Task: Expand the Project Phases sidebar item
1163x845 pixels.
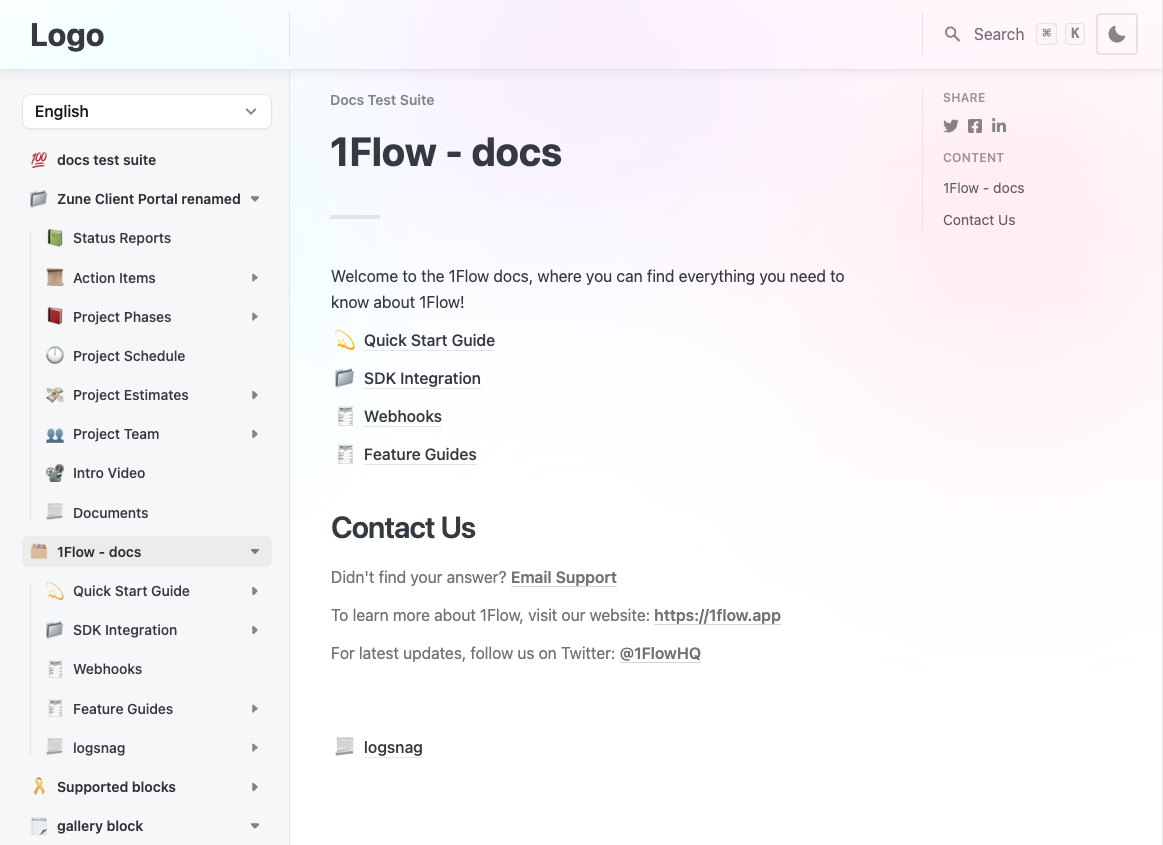Action: coord(255,317)
